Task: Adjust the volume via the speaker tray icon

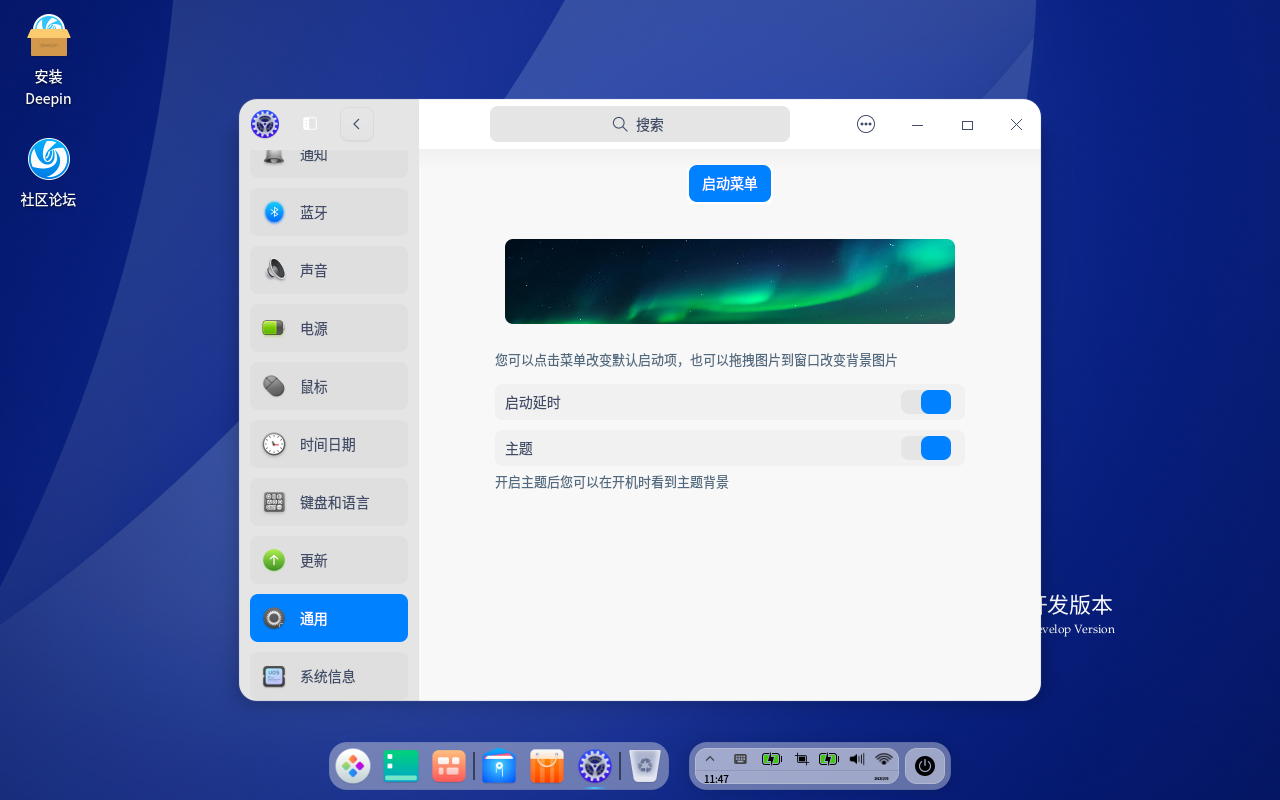Action: [x=856, y=759]
